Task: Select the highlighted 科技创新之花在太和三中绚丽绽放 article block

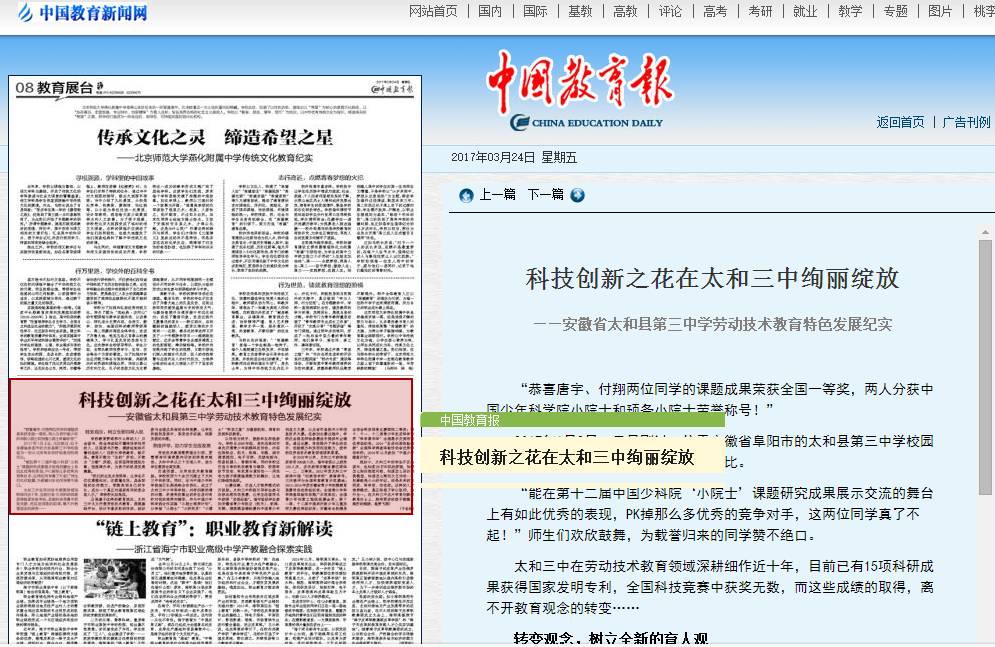Action: [x=211, y=447]
